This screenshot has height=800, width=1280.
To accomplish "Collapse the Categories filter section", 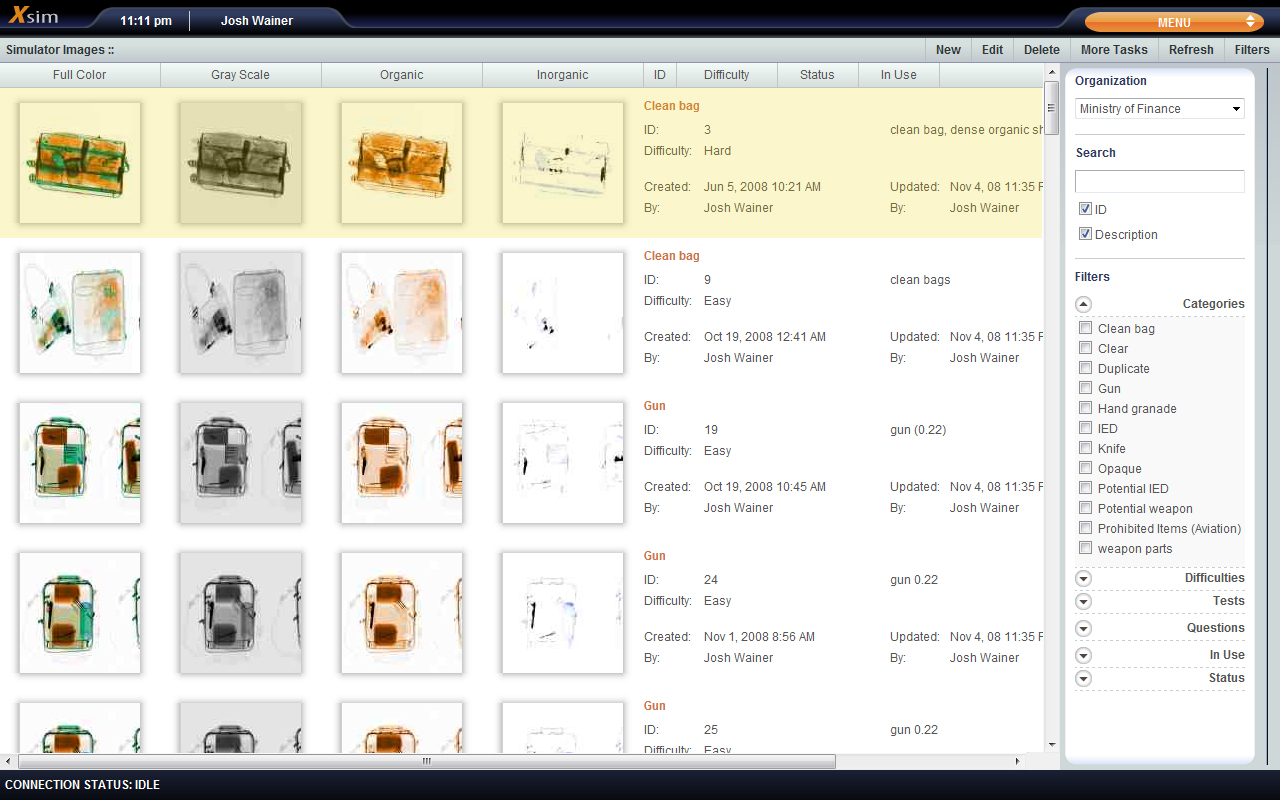I will pyautogui.click(x=1084, y=304).
